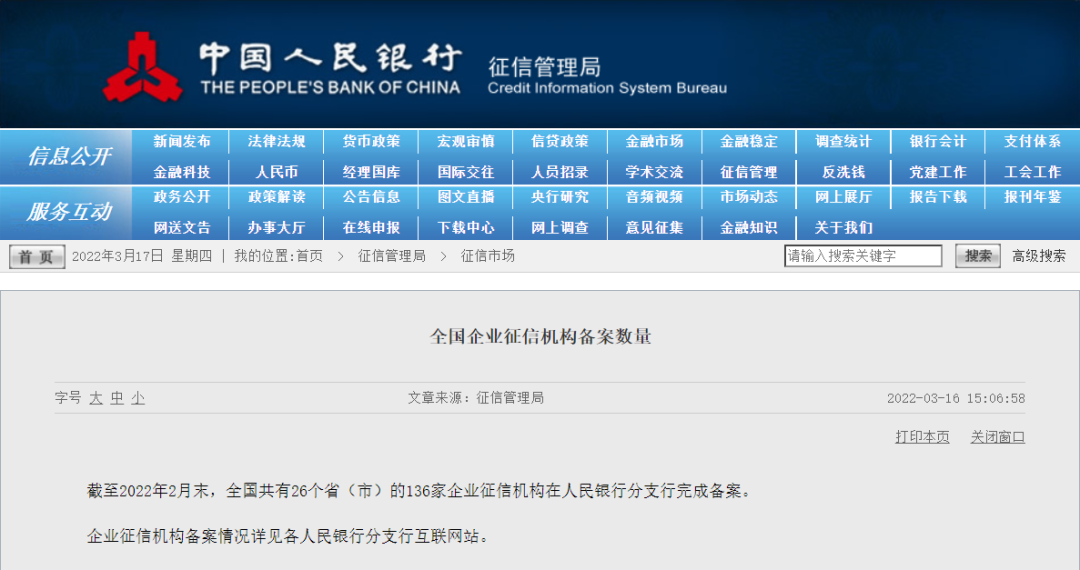Go to the 办事大厅 page
Image resolution: width=1080 pixels, height=570 pixels.
click(276, 228)
